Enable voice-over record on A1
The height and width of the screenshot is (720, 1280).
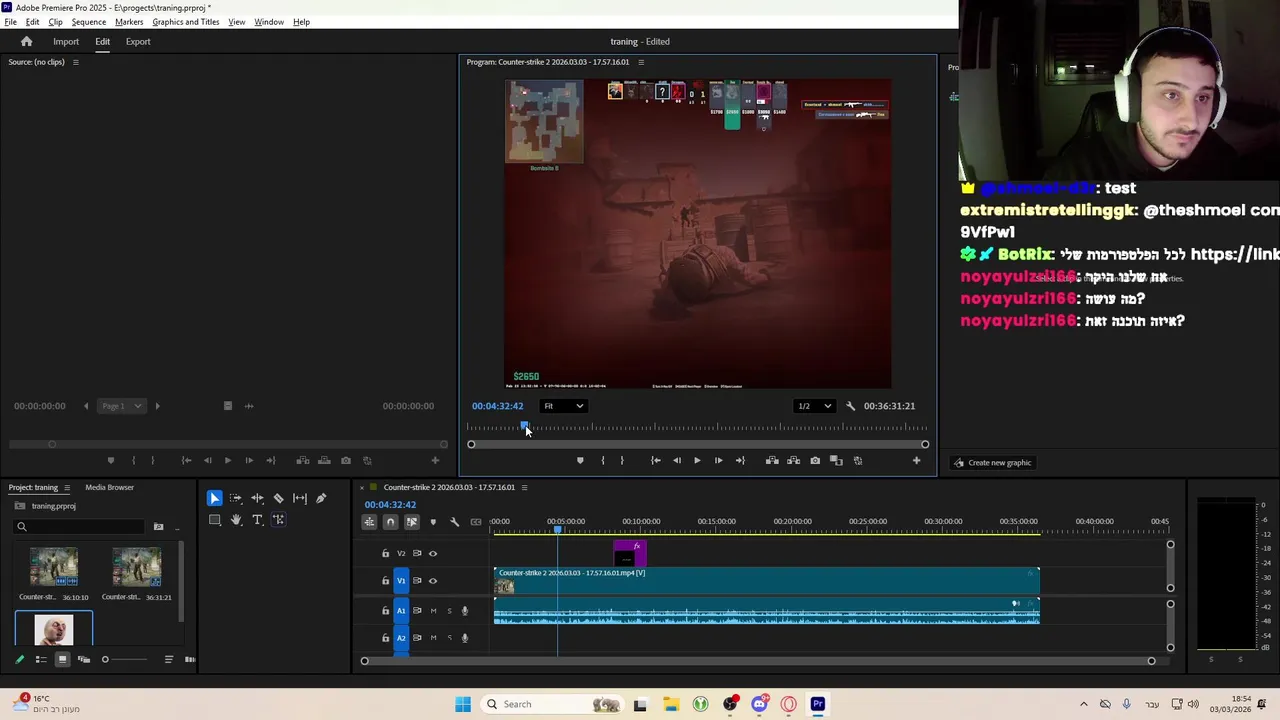pos(464,610)
